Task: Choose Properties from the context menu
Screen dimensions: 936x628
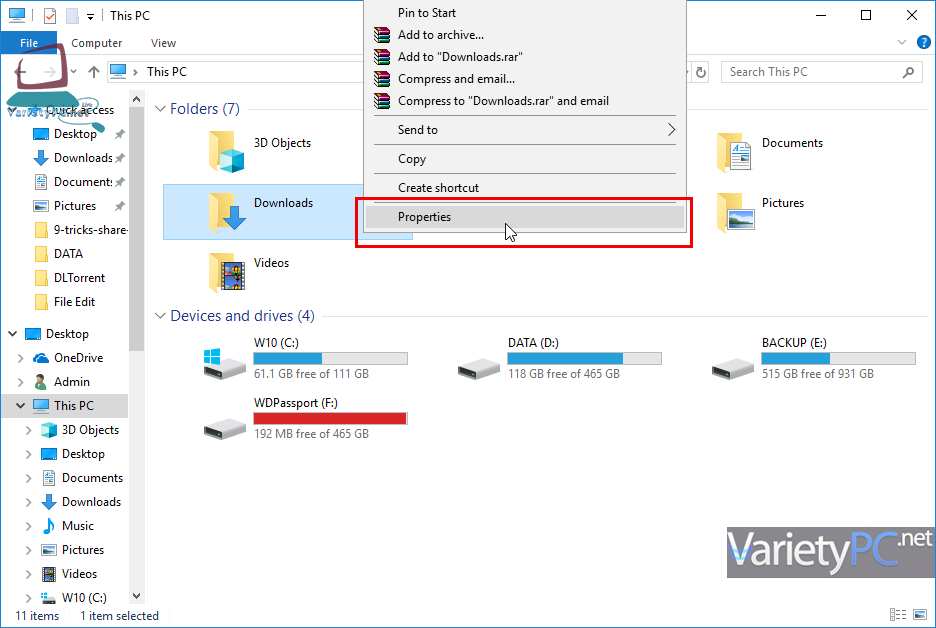Action: [x=424, y=217]
